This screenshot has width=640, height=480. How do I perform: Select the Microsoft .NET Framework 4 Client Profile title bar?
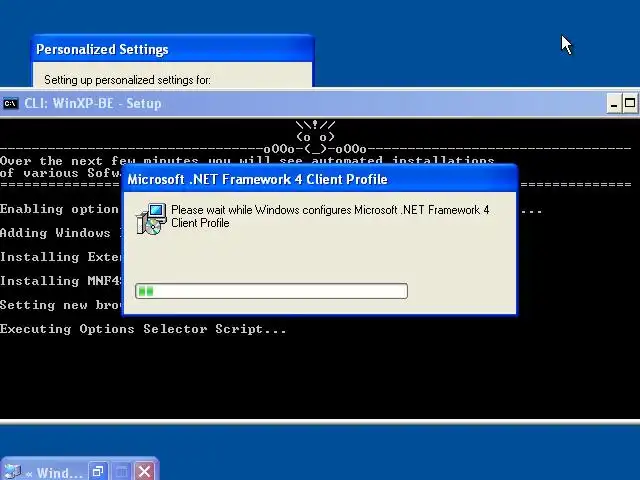[320, 179]
